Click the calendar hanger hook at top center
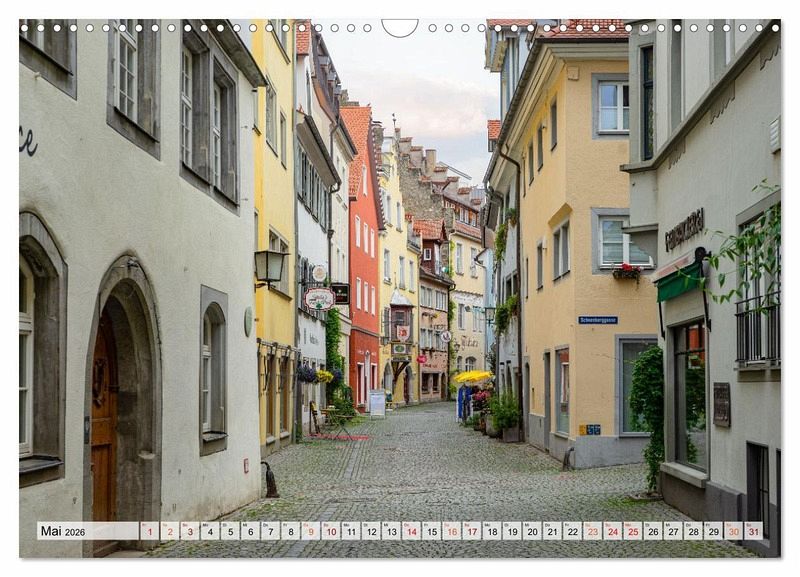The height and width of the screenshot is (577, 800). tap(400, 27)
